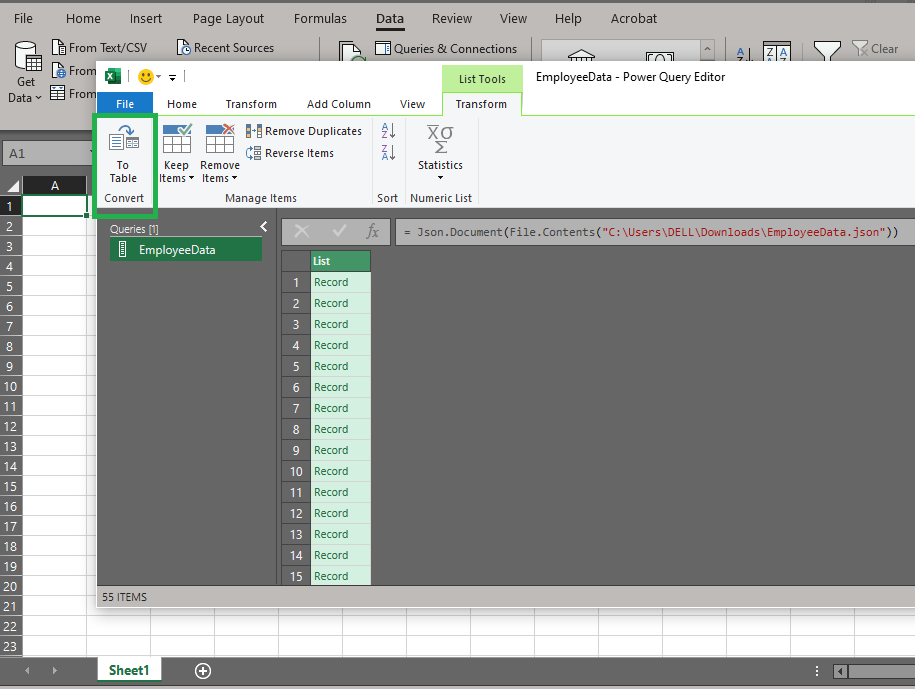Switch to Sheet1 tab
The height and width of the screenshot is (689, 915).
(129, 670)
